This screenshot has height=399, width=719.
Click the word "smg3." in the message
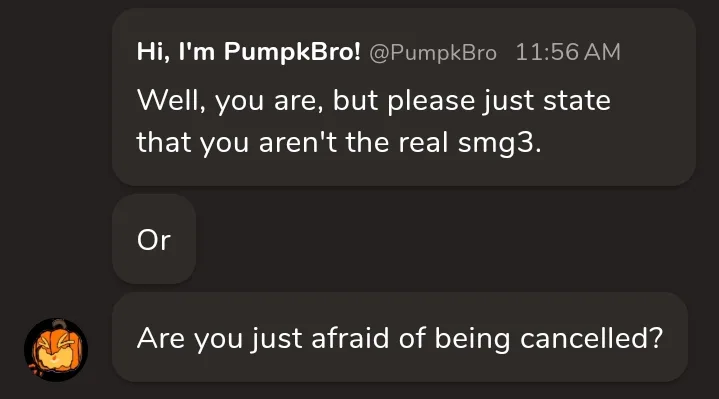tap(500, 143)
